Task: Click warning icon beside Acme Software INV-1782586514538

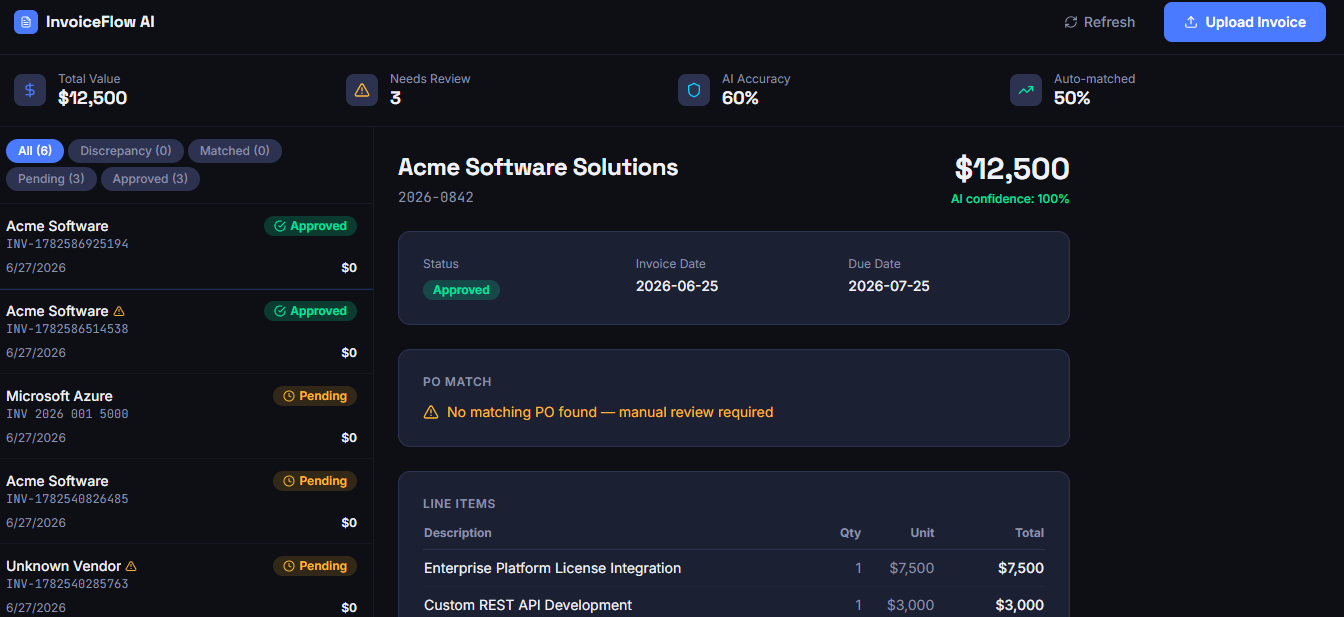Action: (120, 311)
